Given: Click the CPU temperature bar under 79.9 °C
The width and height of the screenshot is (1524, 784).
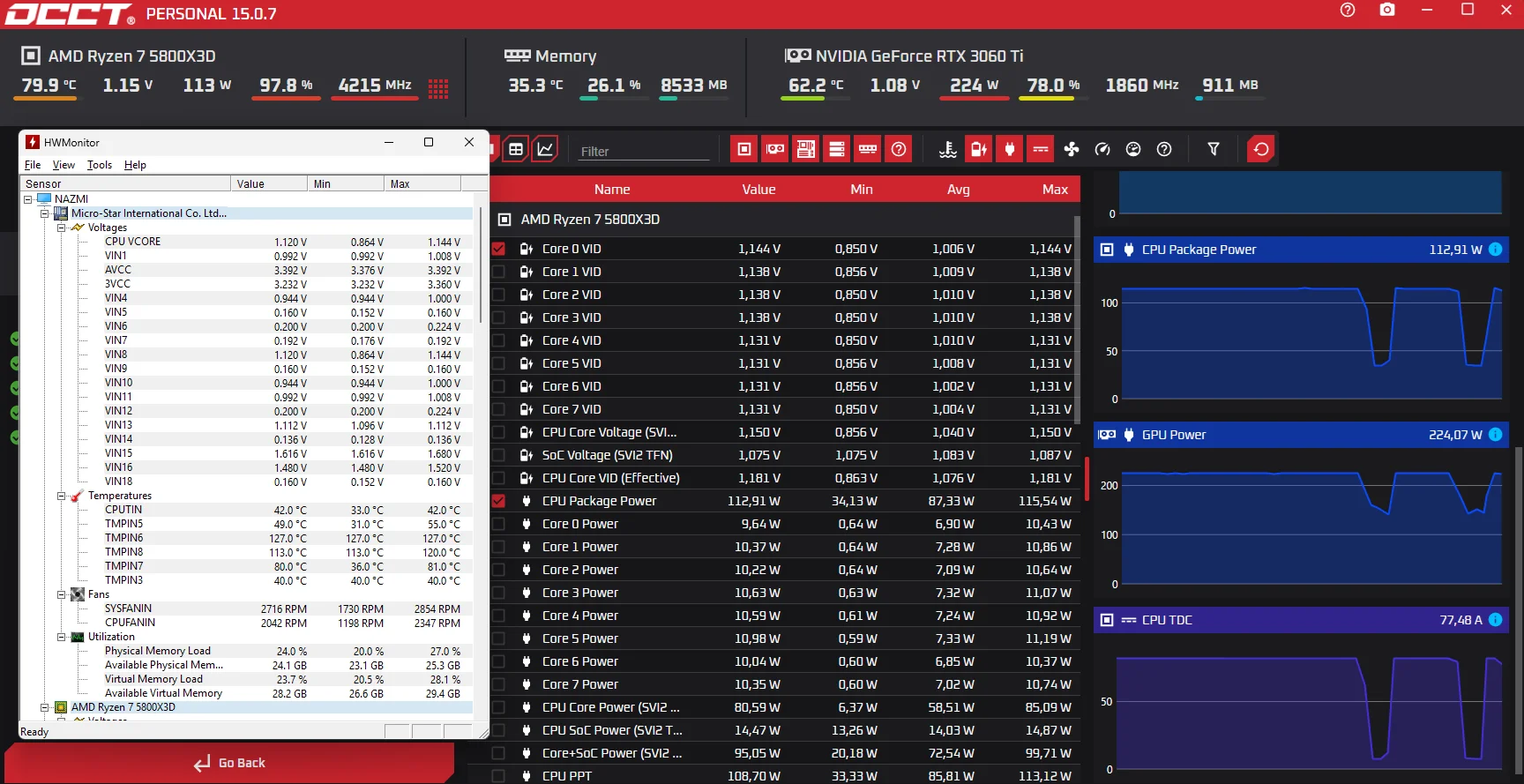Looking at the screenshot, I should coord(49,99).
